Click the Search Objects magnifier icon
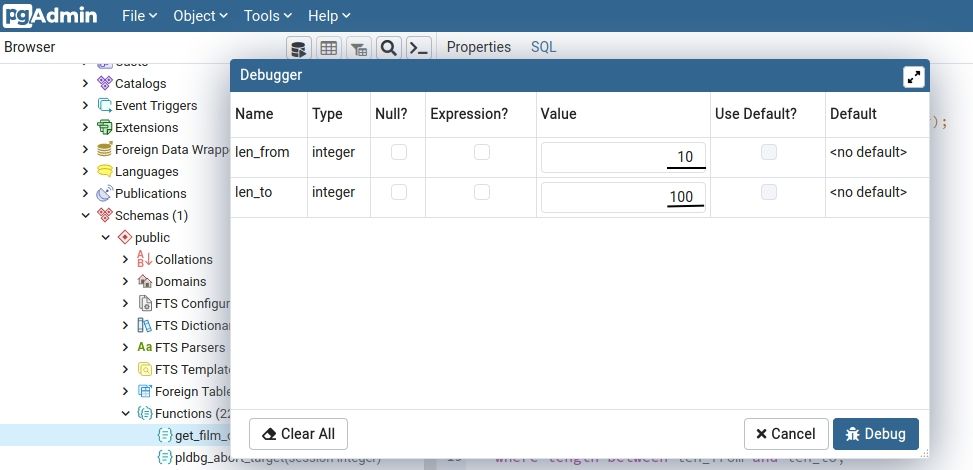973x470 pixels. (x=388, y=48)
